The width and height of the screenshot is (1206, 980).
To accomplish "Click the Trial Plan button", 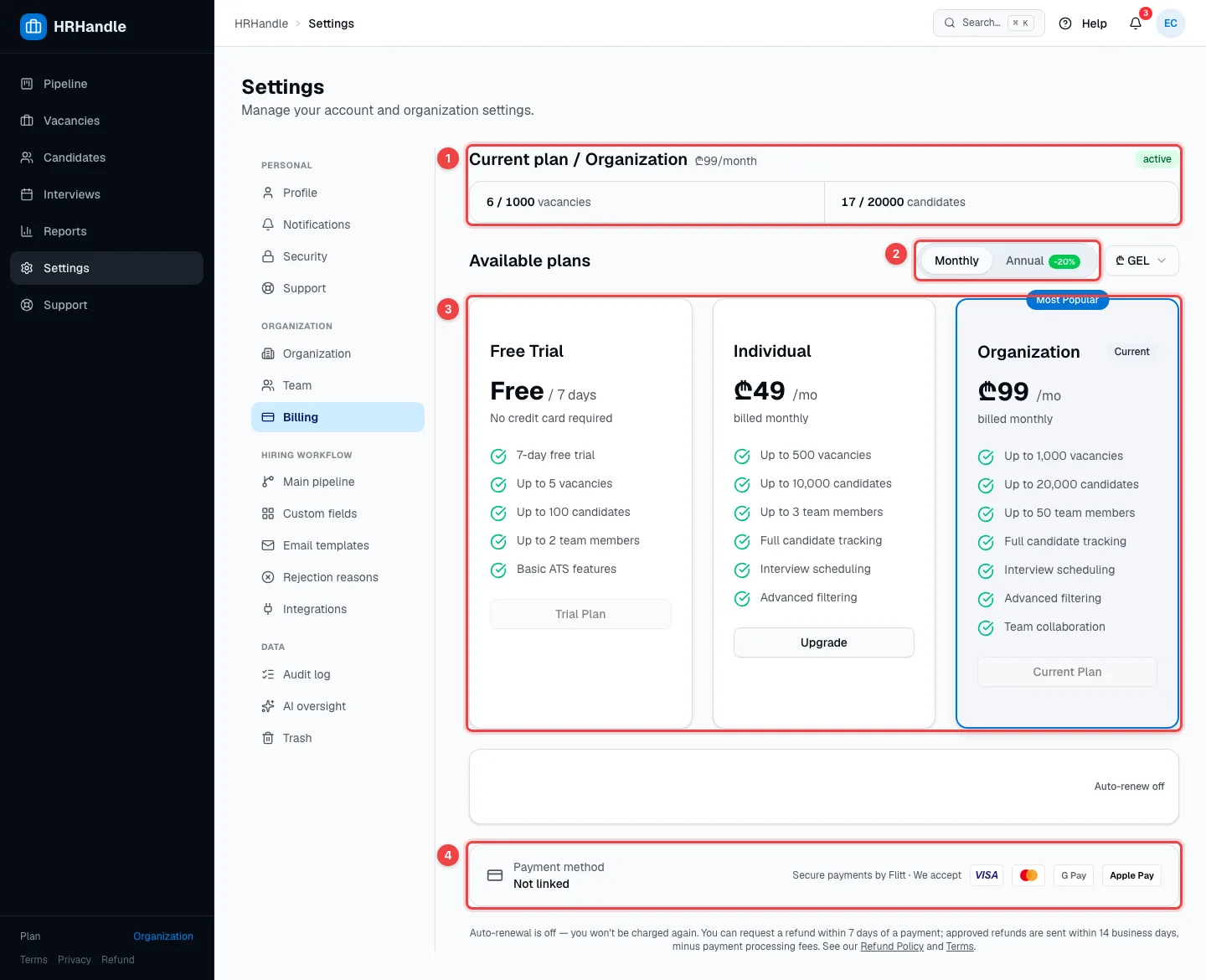I will 580,614.
